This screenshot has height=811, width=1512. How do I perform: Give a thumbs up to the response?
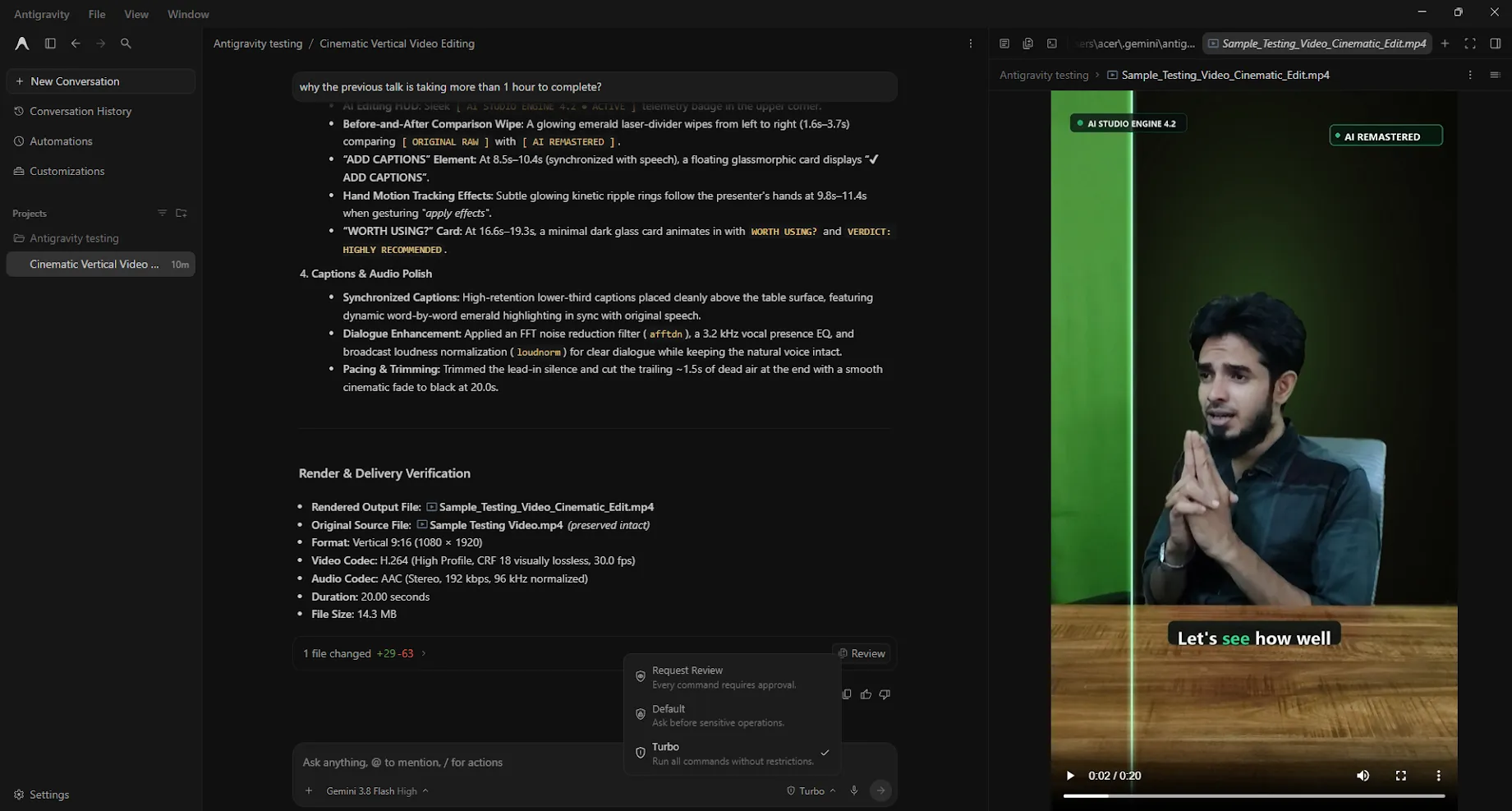[x=866, y=694]
